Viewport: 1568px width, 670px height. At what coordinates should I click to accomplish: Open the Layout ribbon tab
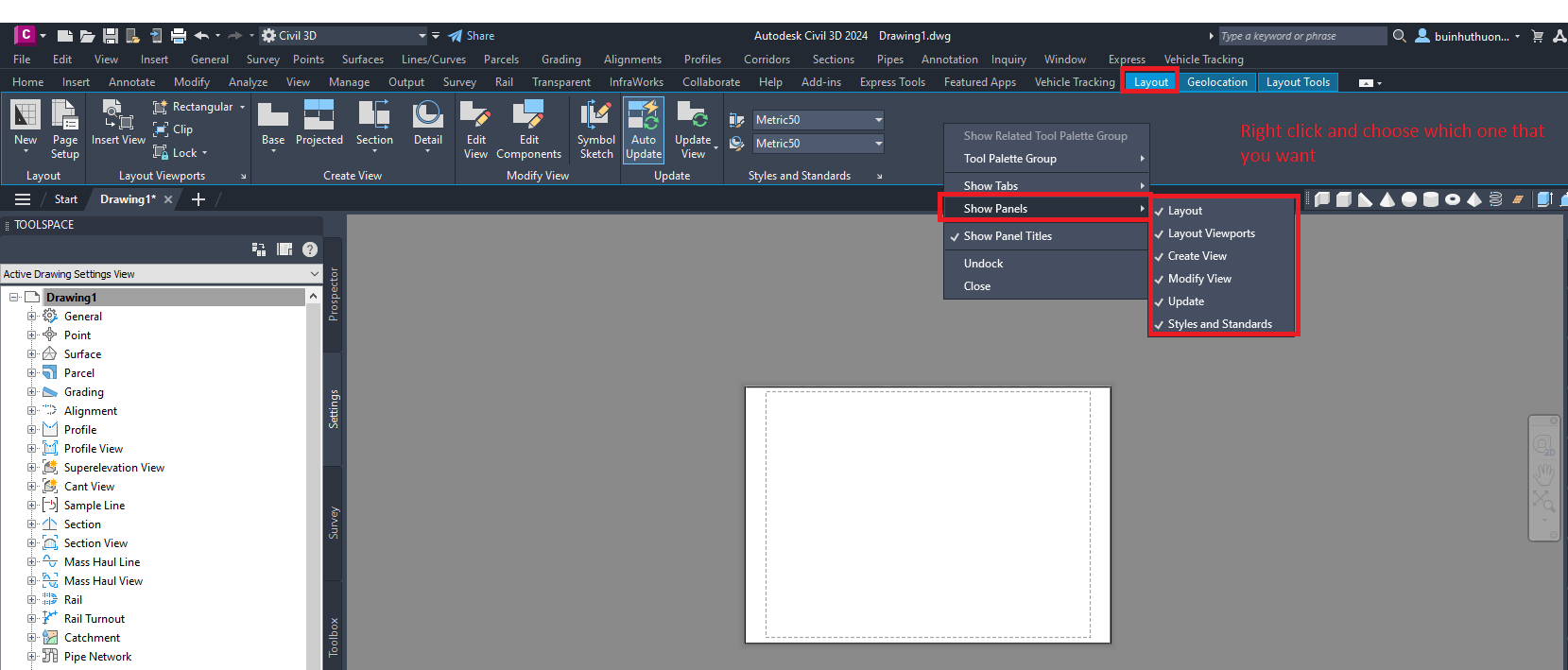point(1150,82)
